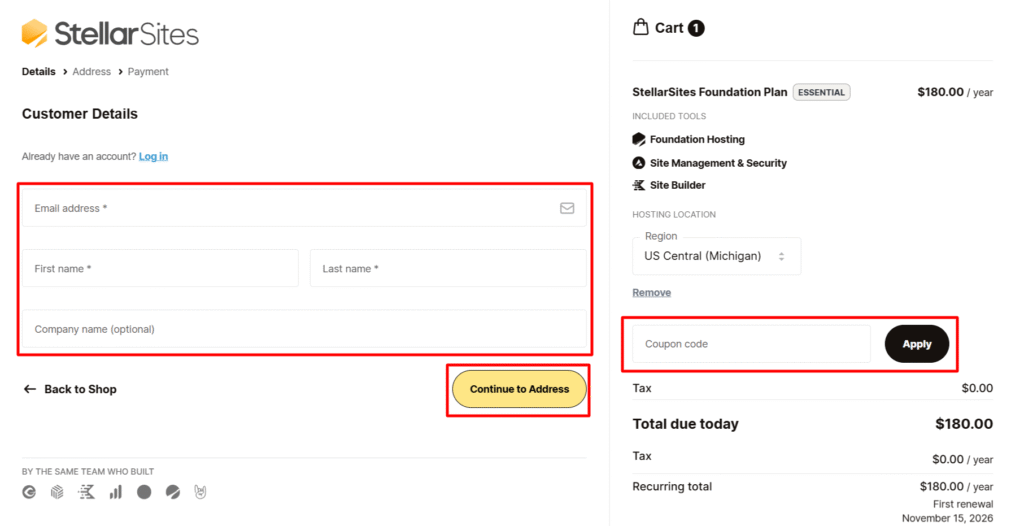Image resolution: width=1024 pixels, height=526 pixels.
Task: Go to the Payment breadcrumb step
Action: (x=148, y=72)
